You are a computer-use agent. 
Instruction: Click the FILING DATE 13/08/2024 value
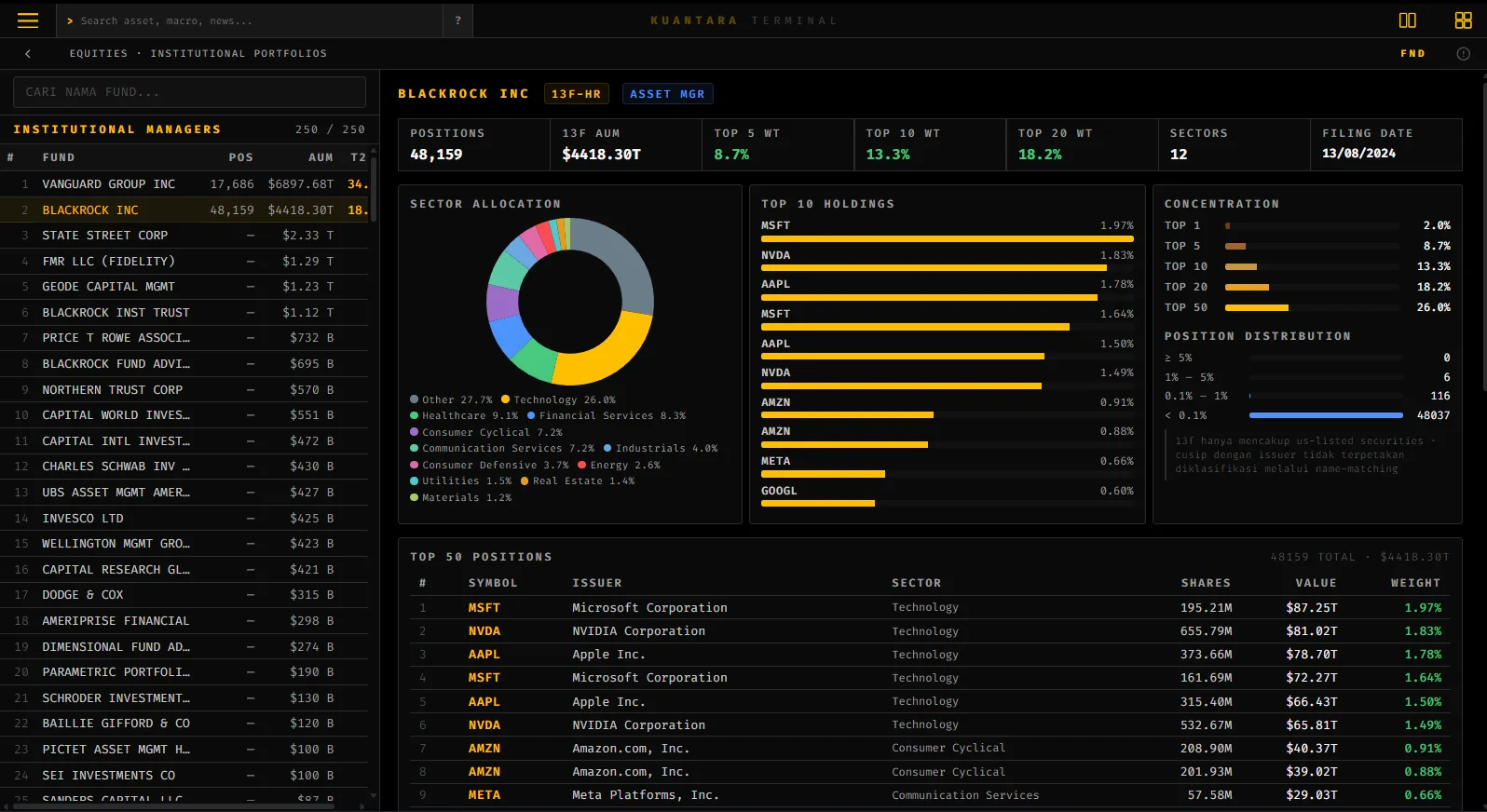[x=1358, y=154]
